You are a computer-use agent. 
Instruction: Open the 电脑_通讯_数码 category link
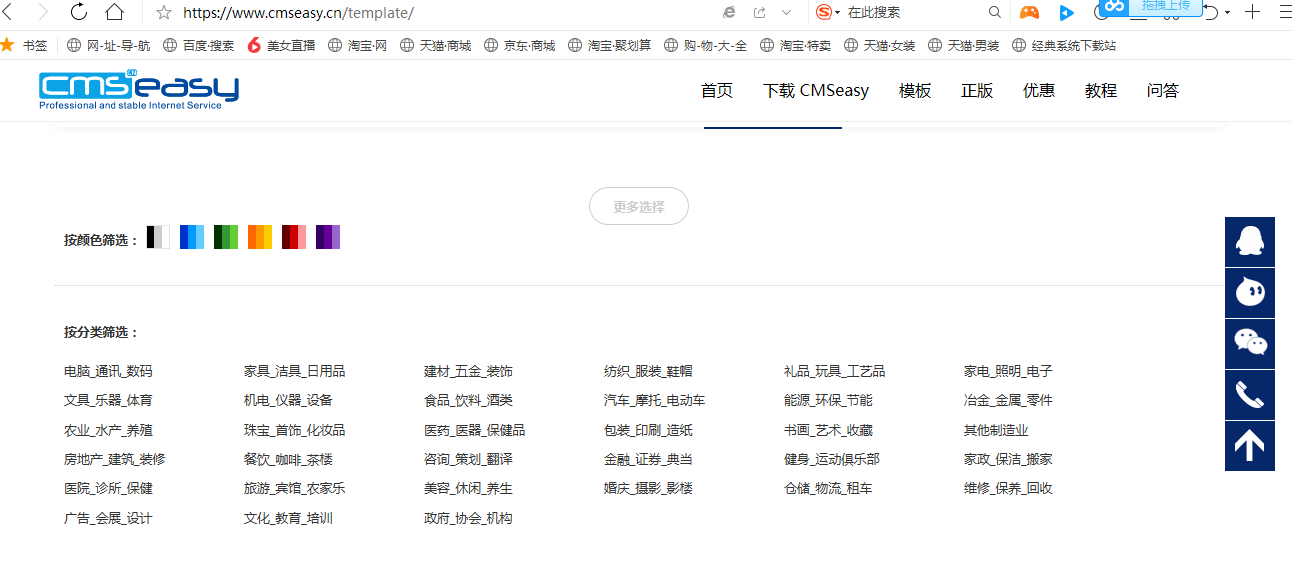click(x=108, y=371)
